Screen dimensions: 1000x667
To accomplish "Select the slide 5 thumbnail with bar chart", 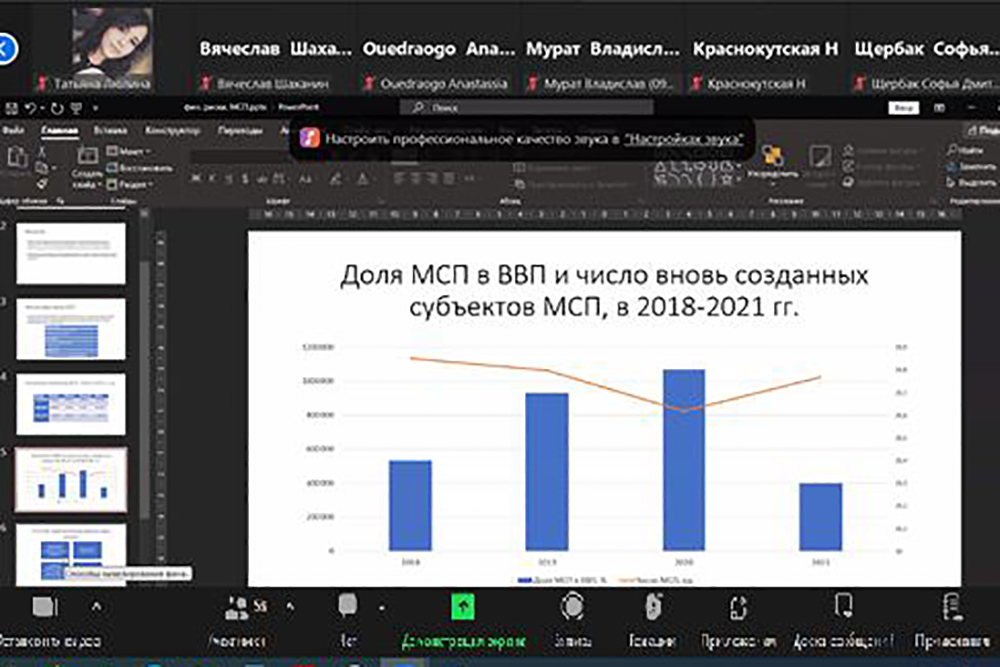I will coord(71,480).
